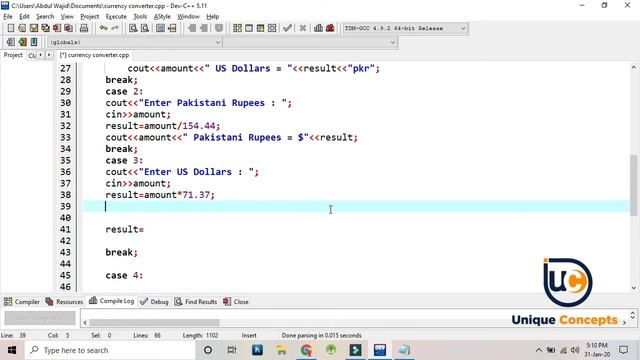
Task: Click the Close file toolbar icon
Action: [x=57, y=28]
